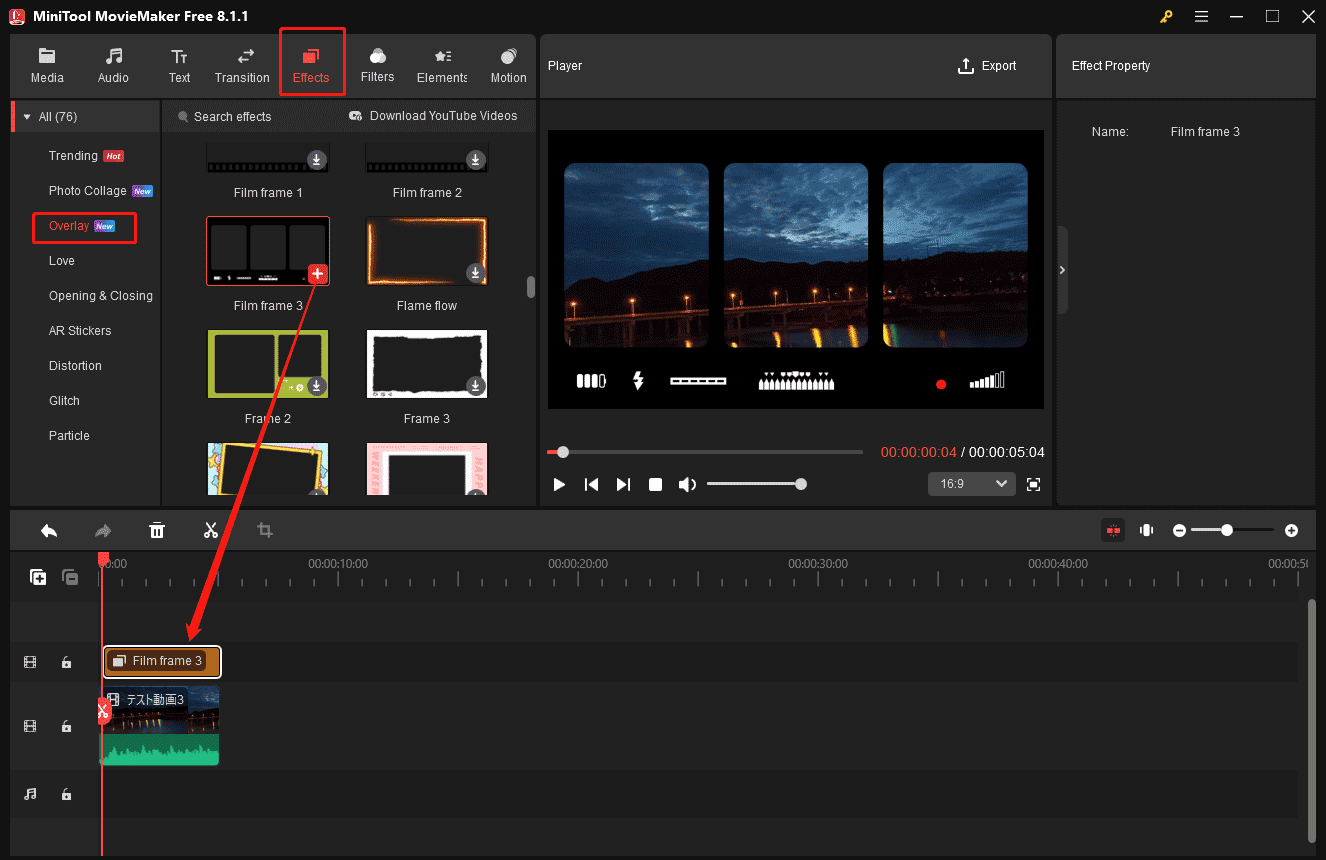
Task: Zoom out the timeline
Action: coord(1179,530)
